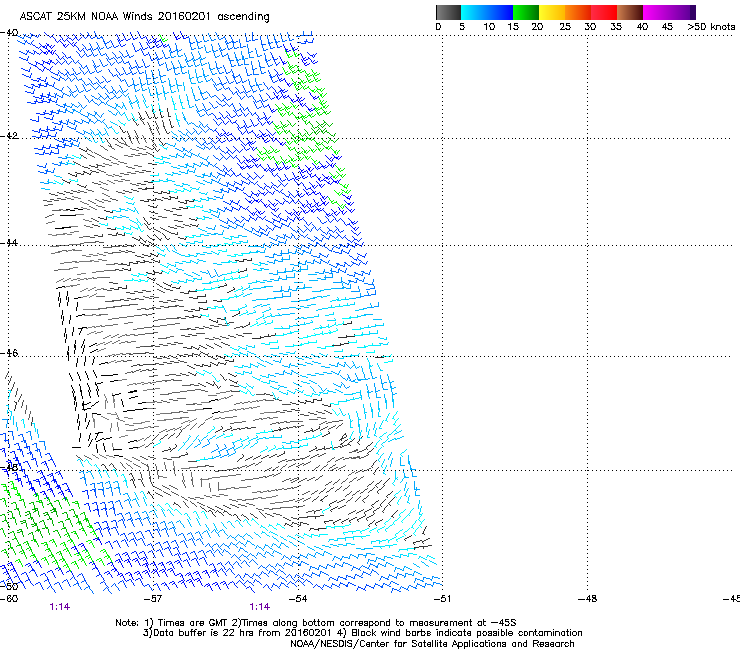Click the latitude label -40
The height and width of the screenshot is (650, 740).
pos(9,33)
